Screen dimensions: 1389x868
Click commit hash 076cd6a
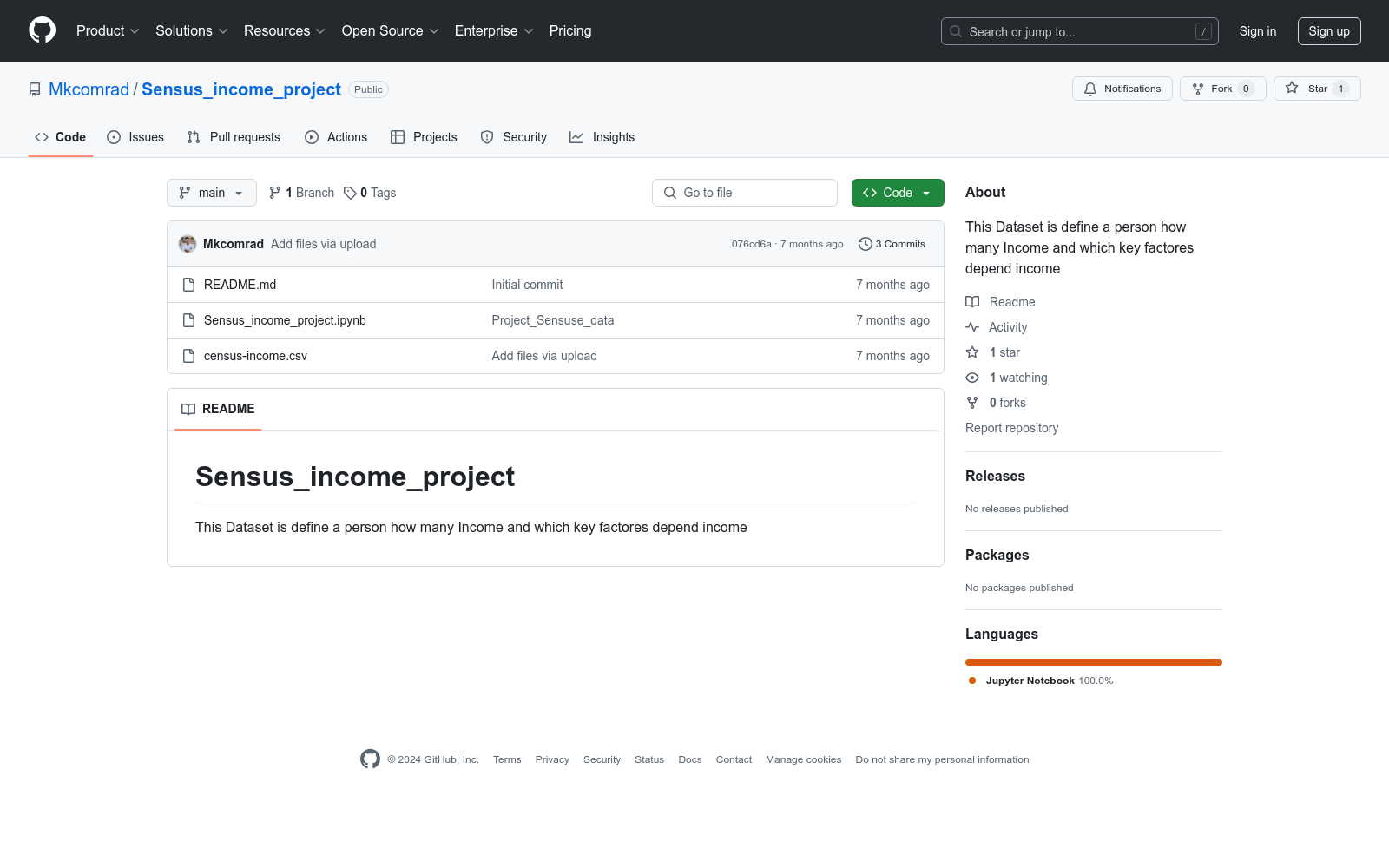751,244
